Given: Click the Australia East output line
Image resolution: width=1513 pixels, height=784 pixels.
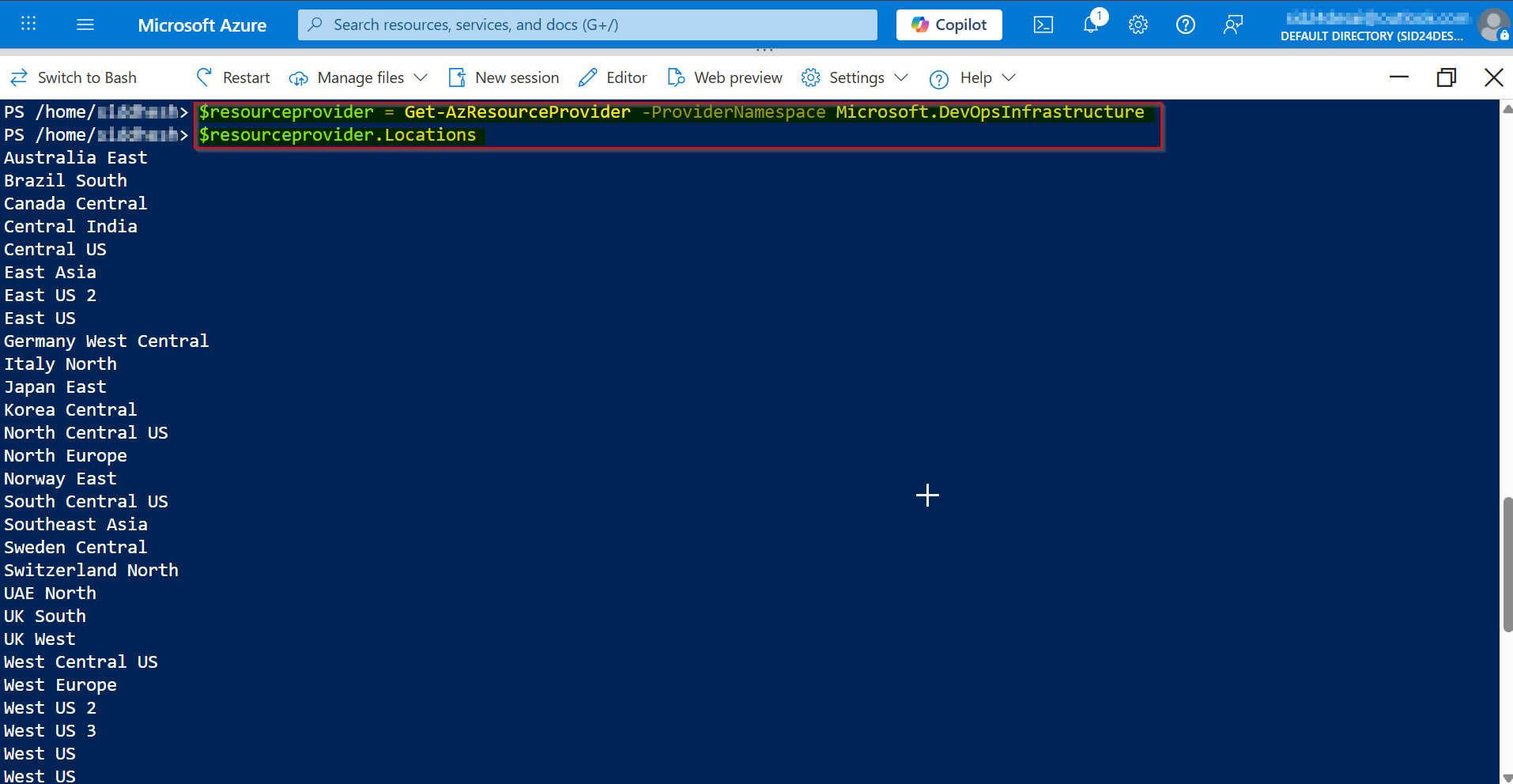Looking at the screenshot, I should click(x=76, y=158).
